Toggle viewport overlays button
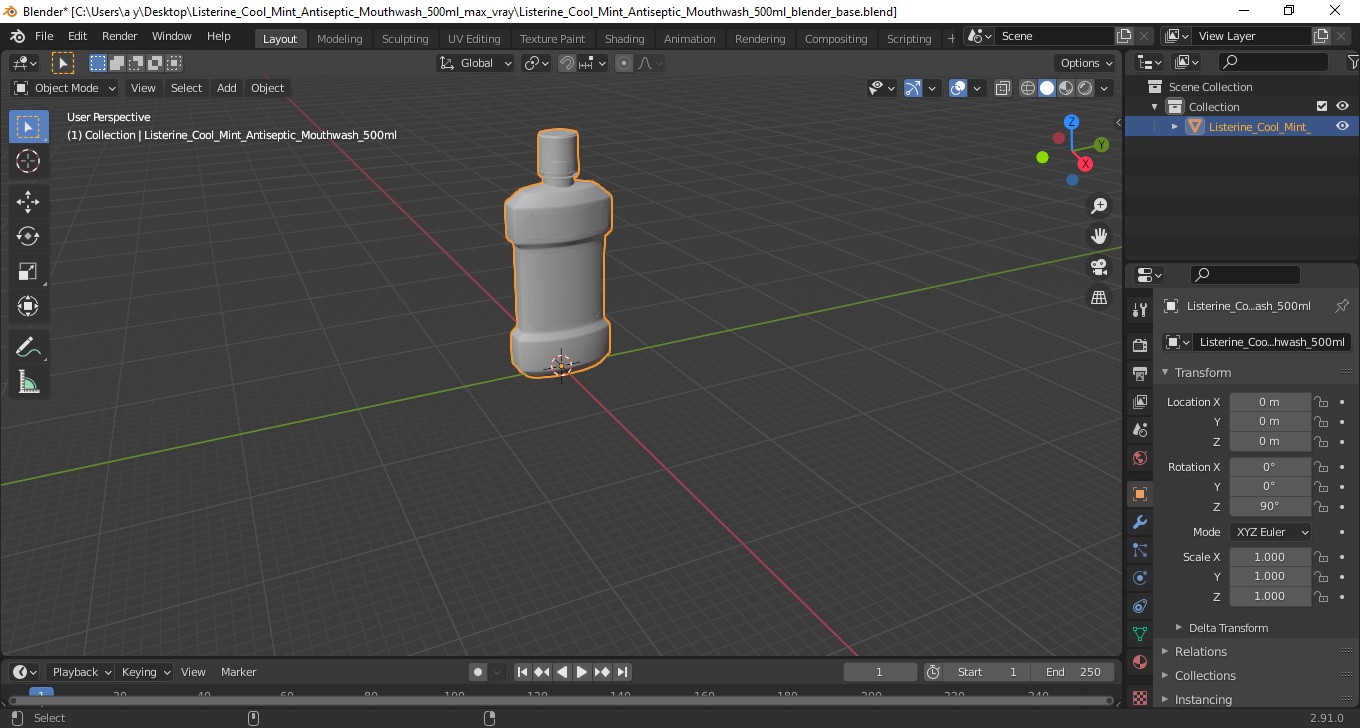The image size is (1360, 728). [x=958, y=88]
